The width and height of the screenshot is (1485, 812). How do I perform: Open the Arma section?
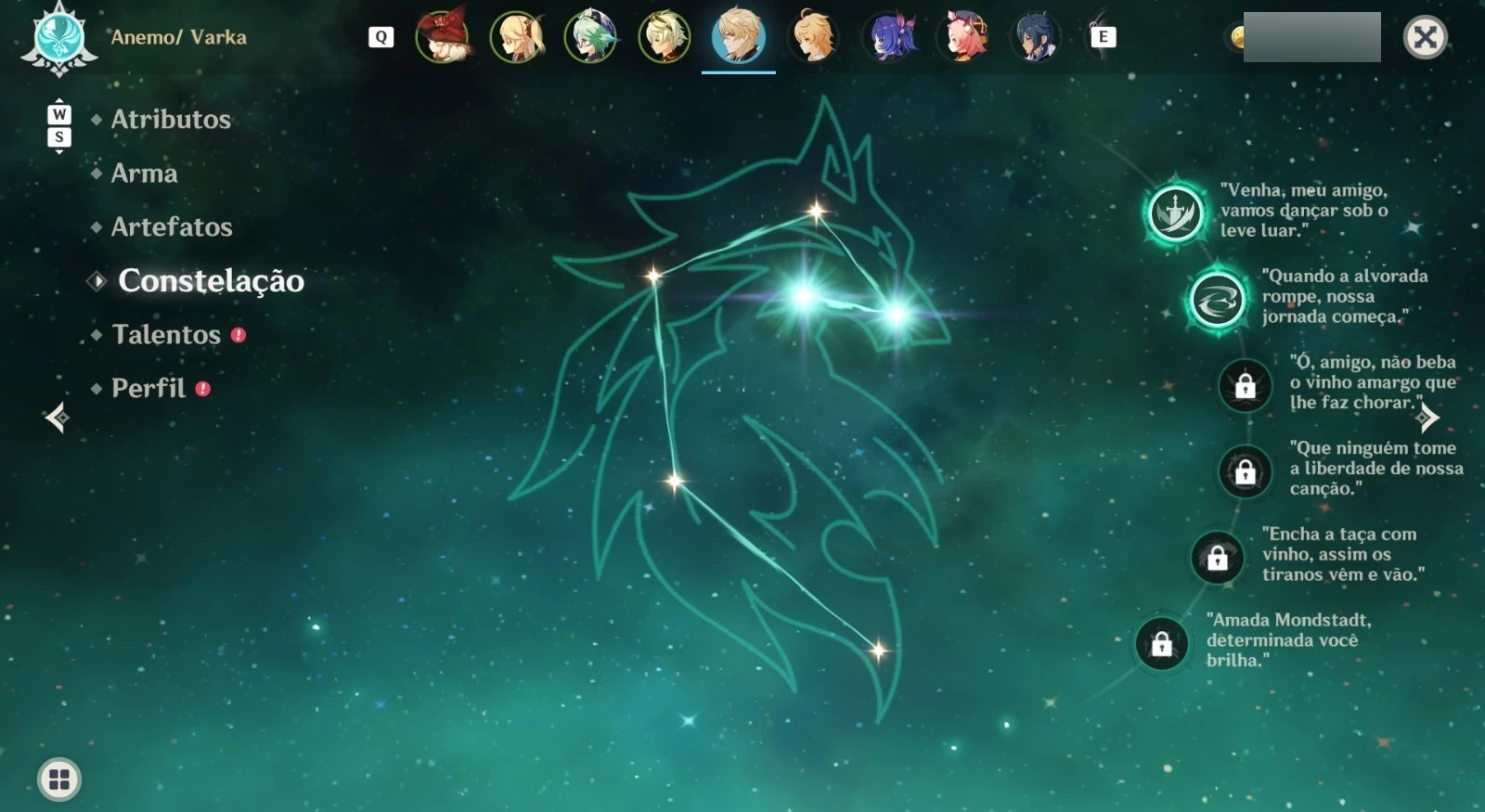144,173
